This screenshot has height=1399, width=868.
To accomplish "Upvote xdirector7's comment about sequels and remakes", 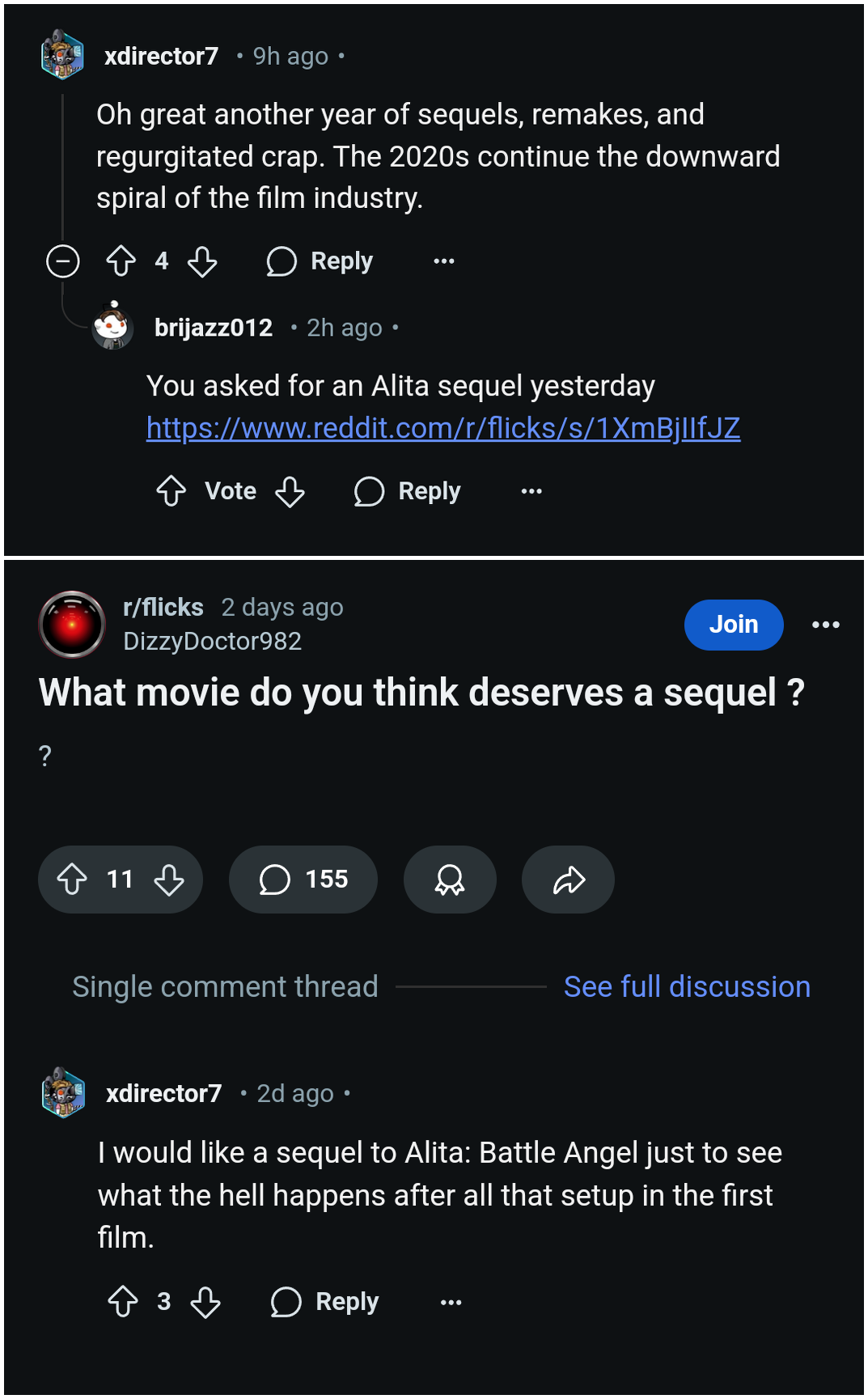I will click(x=121, y=261).
